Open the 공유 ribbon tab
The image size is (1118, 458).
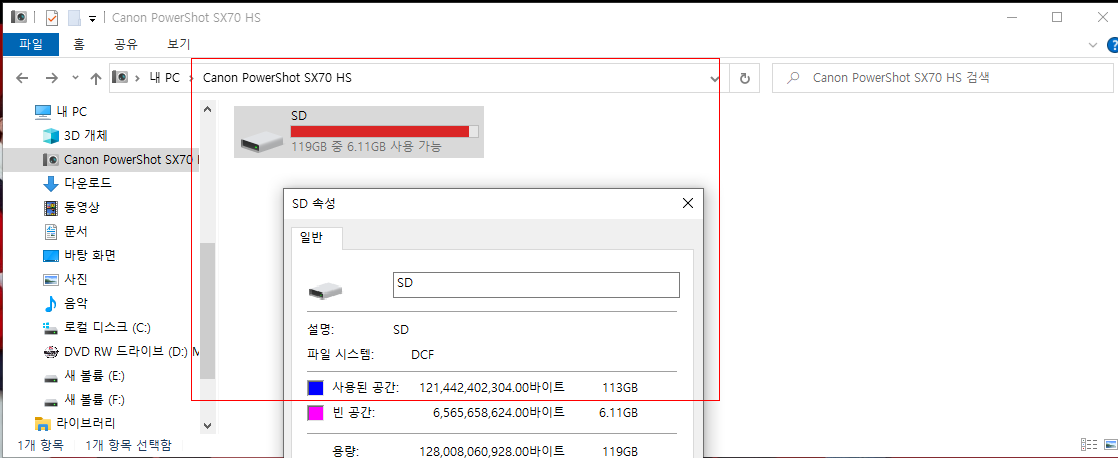126,44
